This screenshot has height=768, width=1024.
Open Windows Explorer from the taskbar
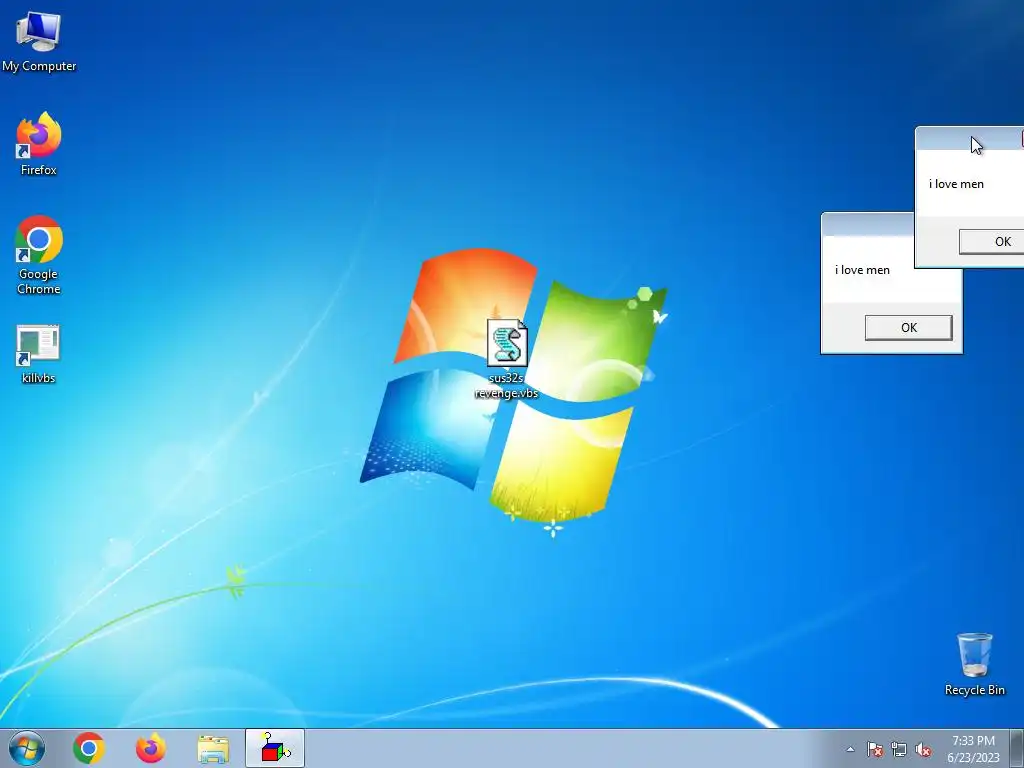coord(213,749)
